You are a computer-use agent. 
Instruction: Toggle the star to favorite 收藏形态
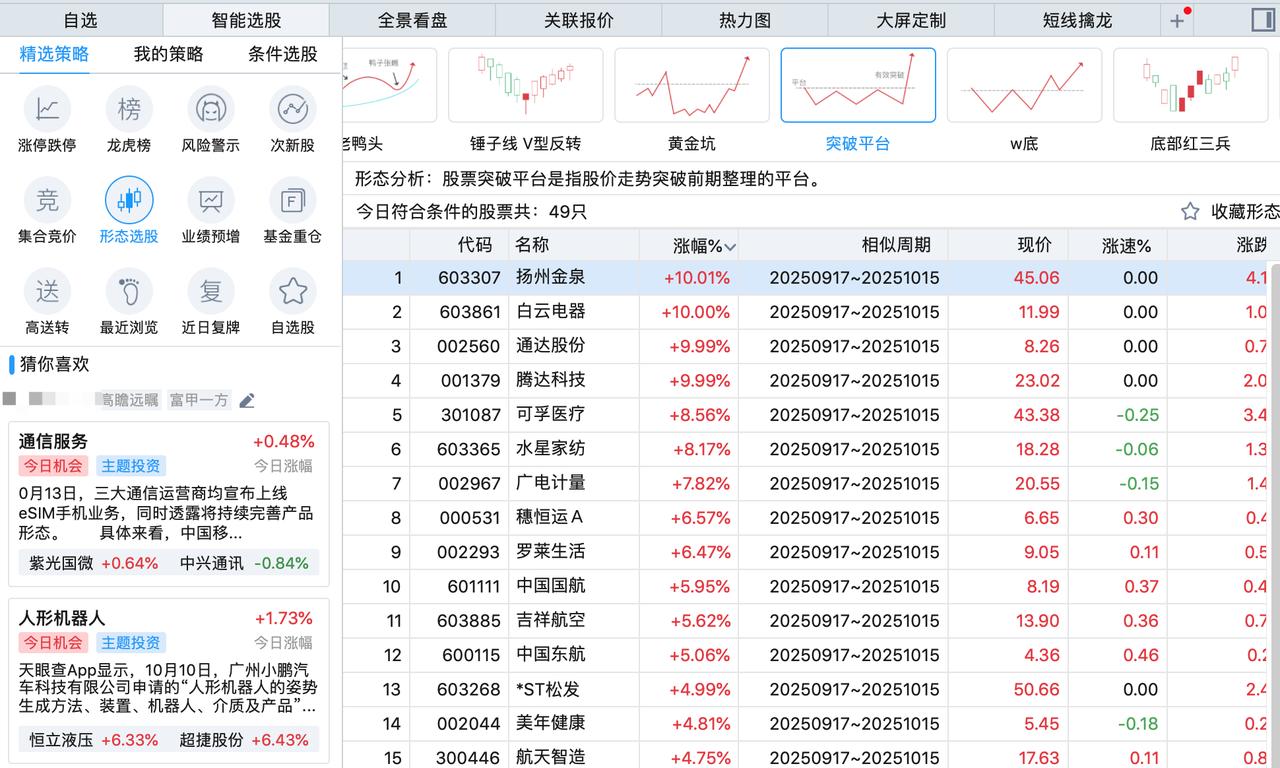click(x=1189, y=211)
